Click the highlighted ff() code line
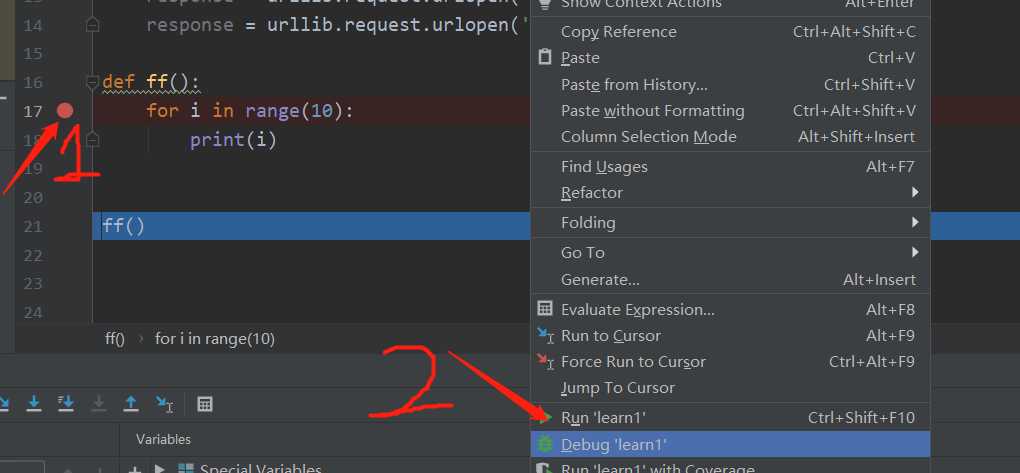 click(124, 226)
